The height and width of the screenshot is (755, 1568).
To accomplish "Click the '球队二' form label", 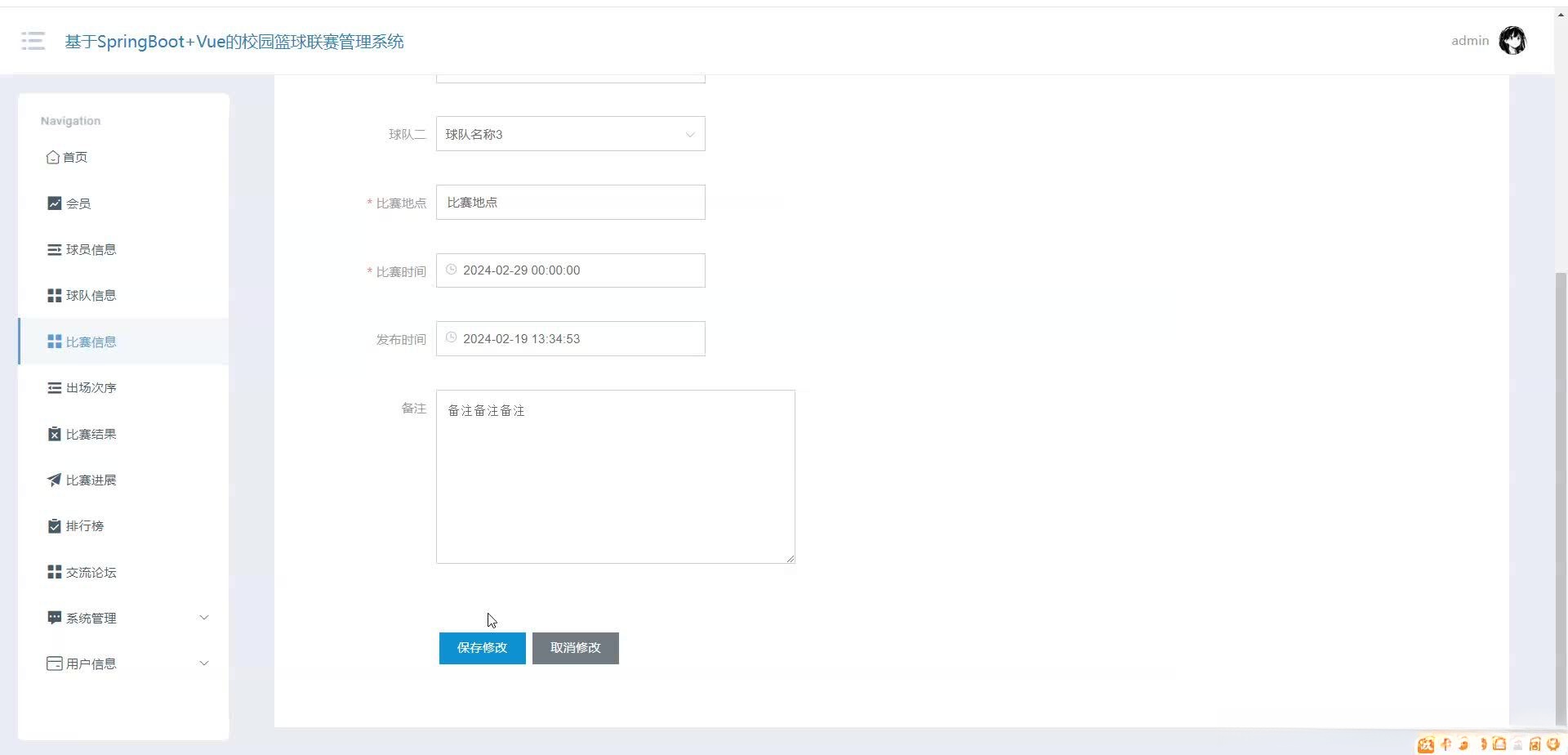I will coord(408,134).
